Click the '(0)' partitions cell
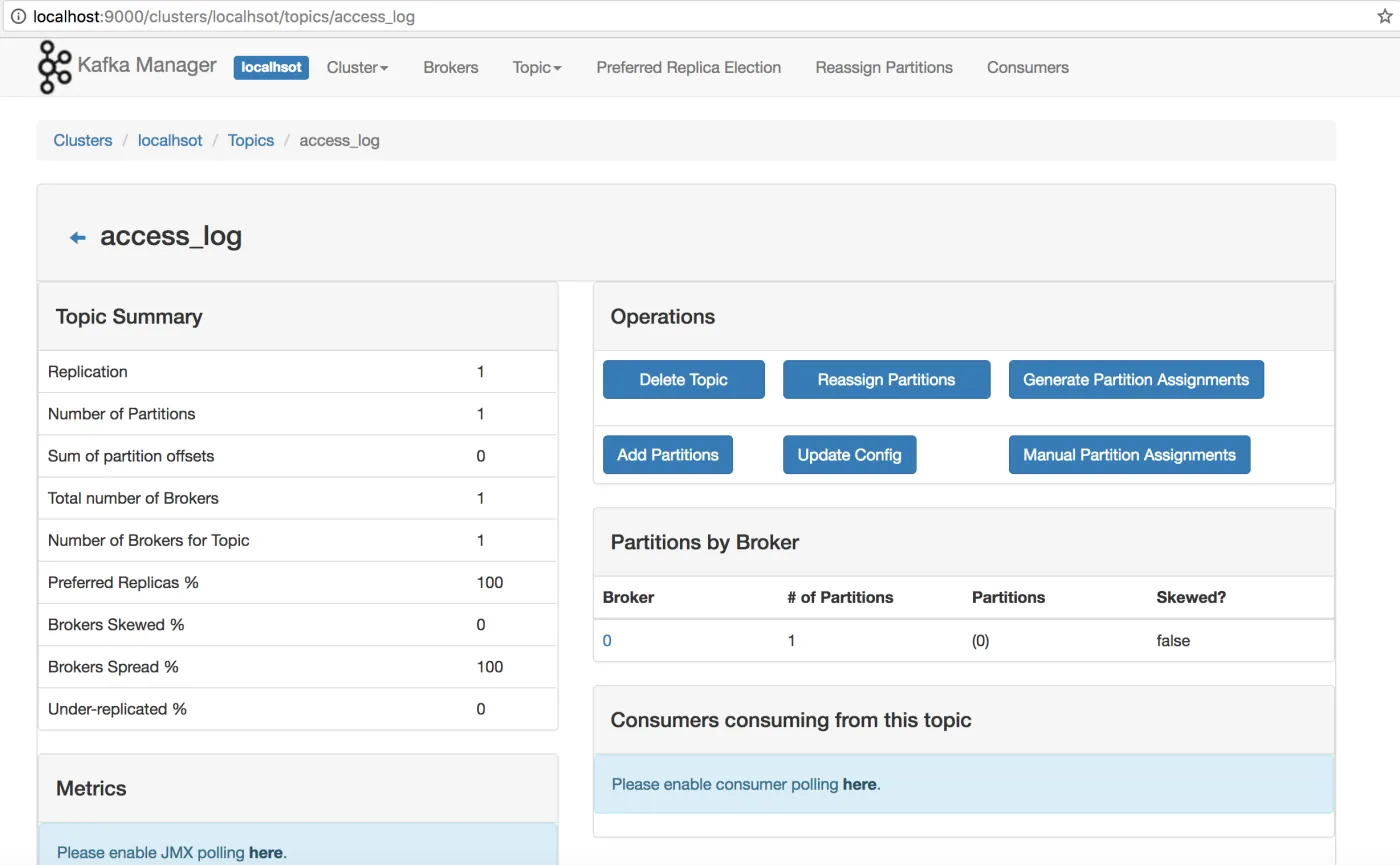Screen dimensions: 1400x865 980,640
